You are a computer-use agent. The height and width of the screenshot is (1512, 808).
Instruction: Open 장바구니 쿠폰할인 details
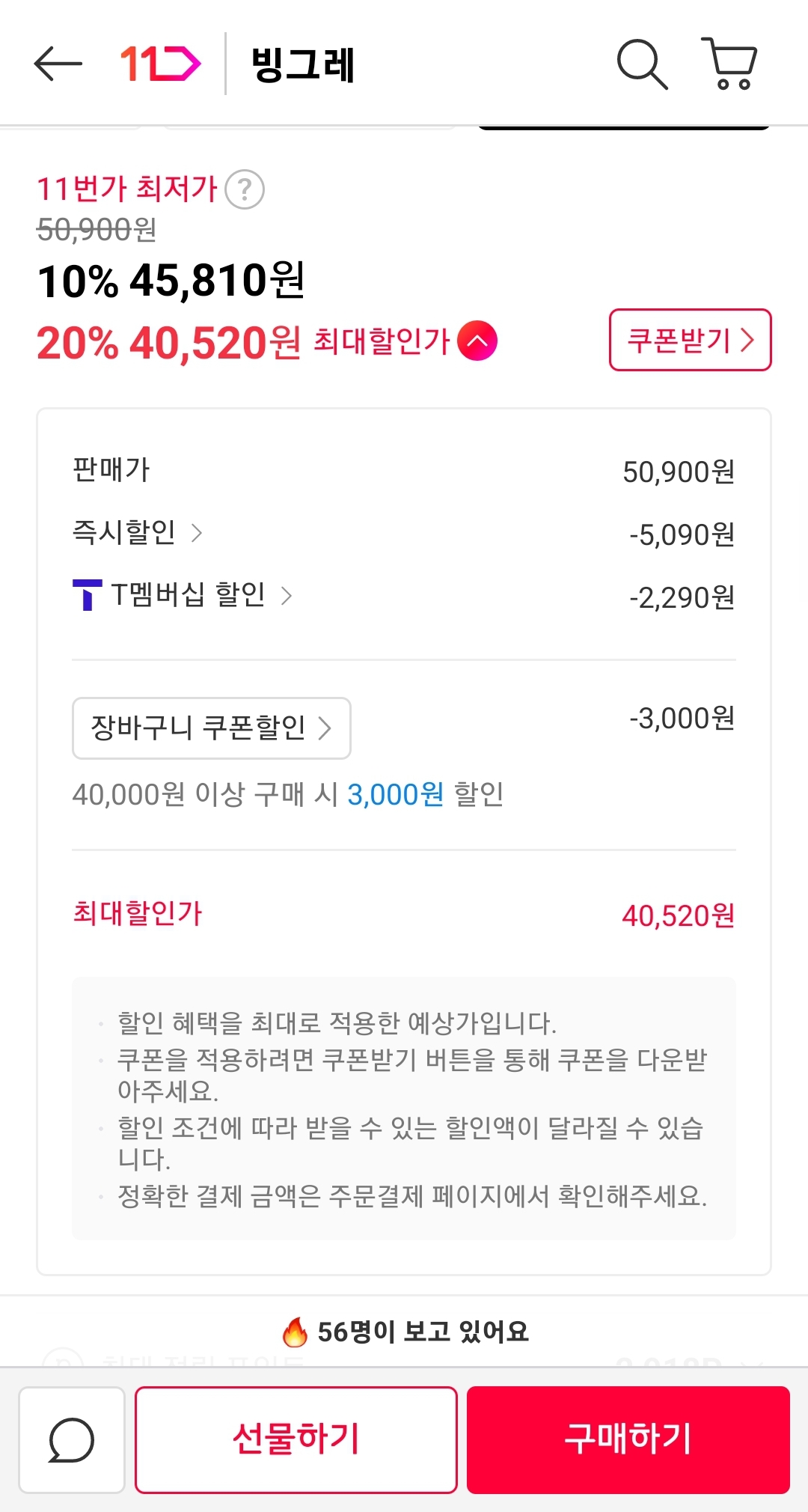point(211,728)
